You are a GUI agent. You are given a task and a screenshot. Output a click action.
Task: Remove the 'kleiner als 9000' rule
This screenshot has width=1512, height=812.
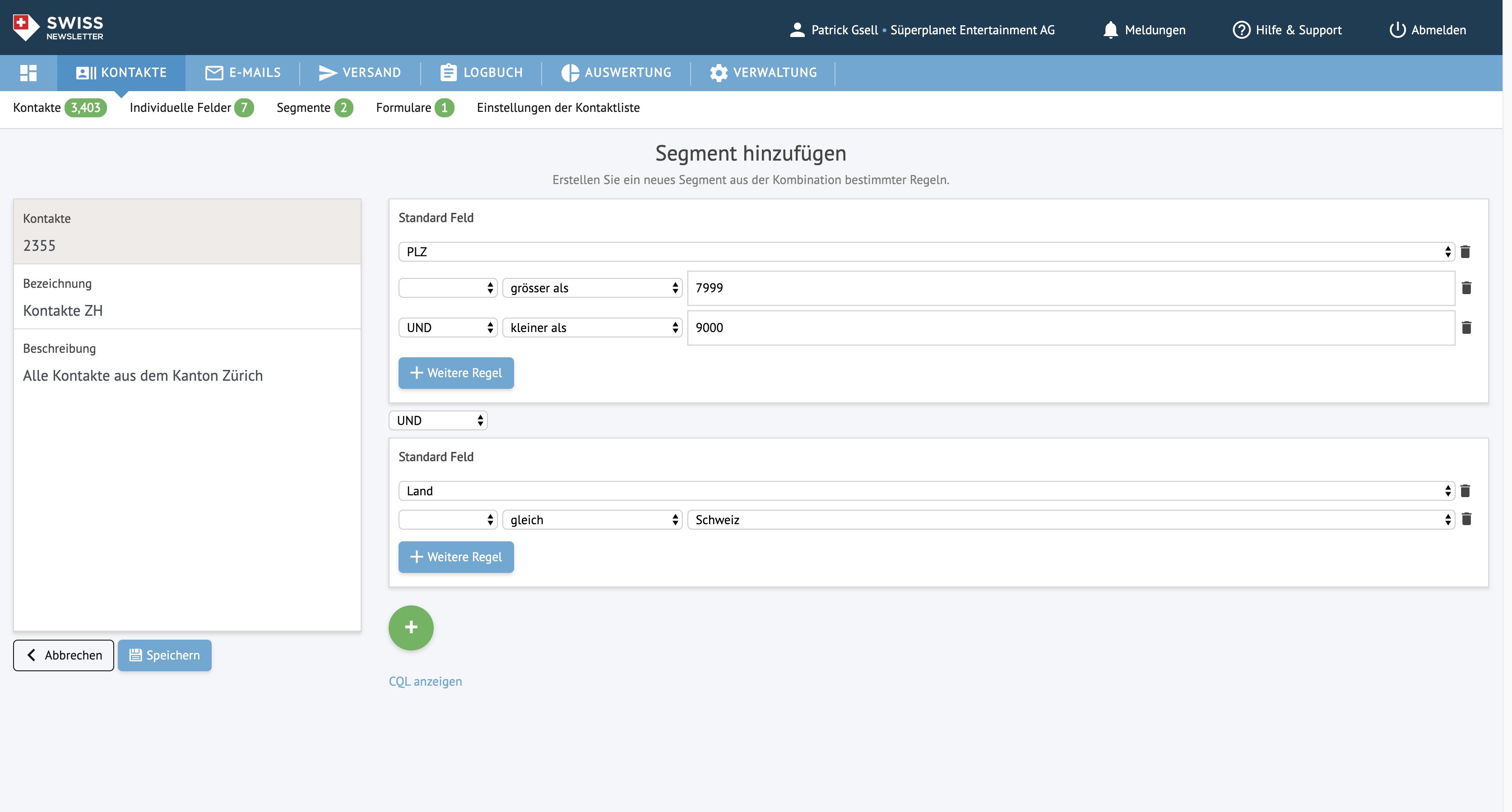pyautogui.click(x=1466, y=328)
